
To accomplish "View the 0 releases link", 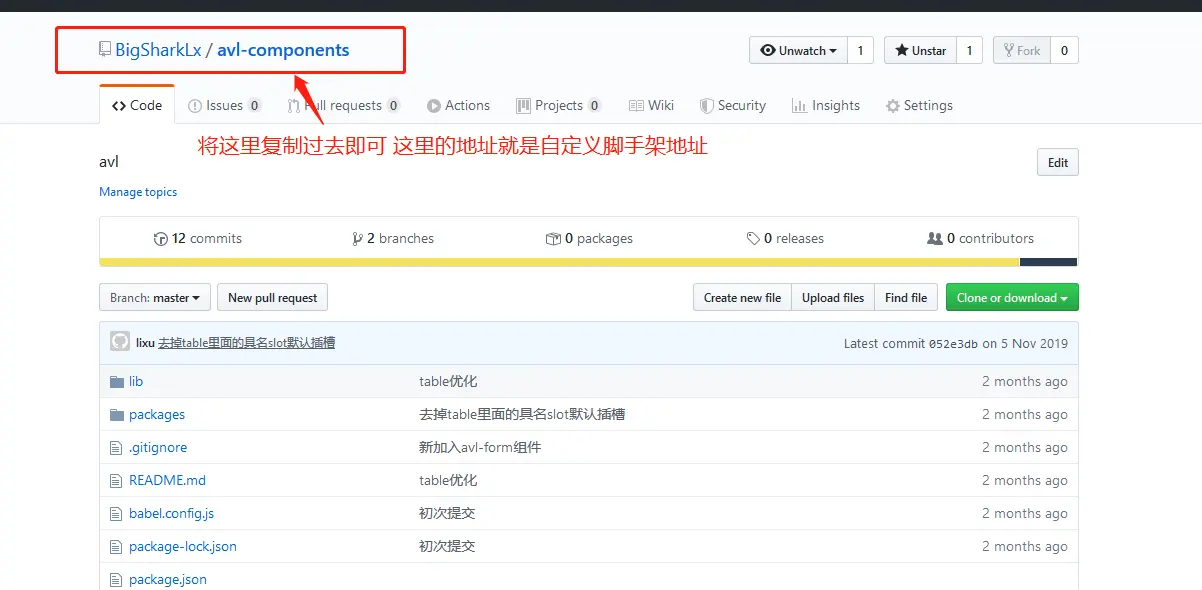I will coord(785,238).
